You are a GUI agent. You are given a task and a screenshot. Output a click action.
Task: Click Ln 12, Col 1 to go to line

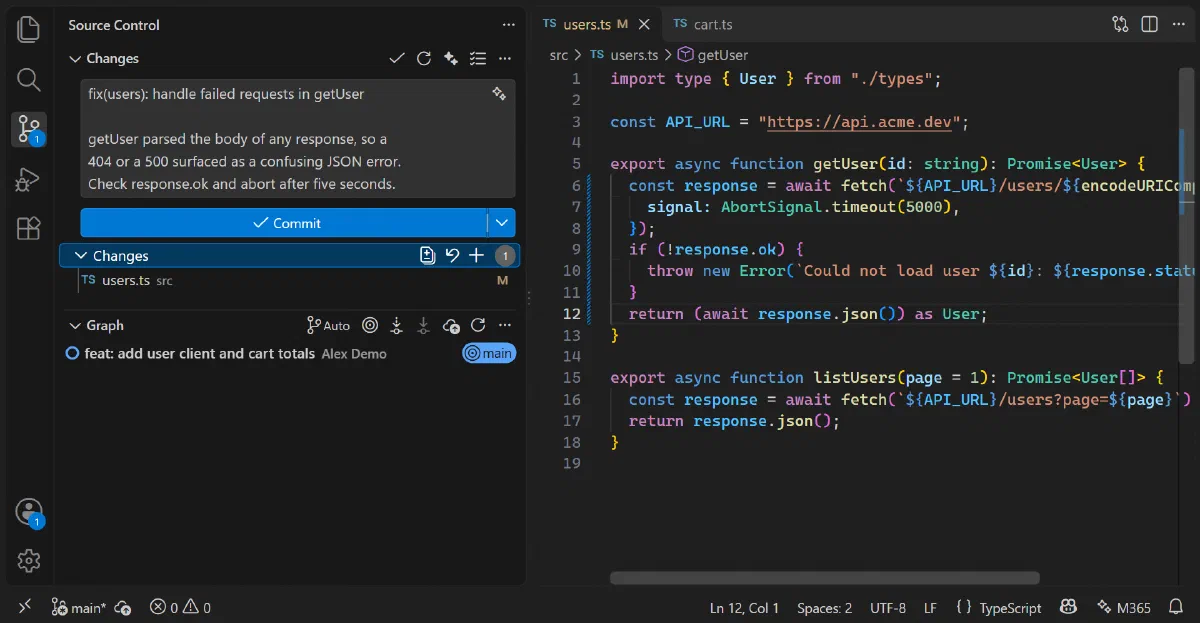tap(745, 607)
